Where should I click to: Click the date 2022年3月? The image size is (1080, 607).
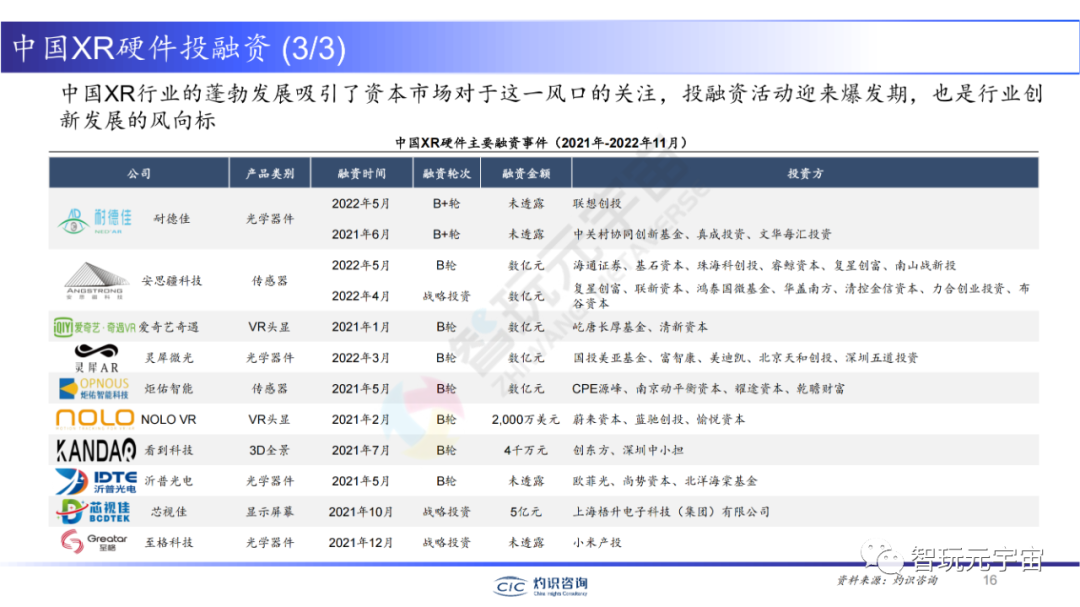(361, 358)
